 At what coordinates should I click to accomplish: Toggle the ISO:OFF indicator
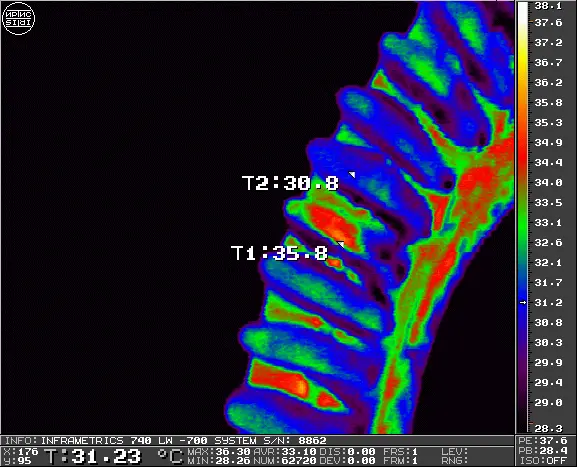[x=544, y=460]
